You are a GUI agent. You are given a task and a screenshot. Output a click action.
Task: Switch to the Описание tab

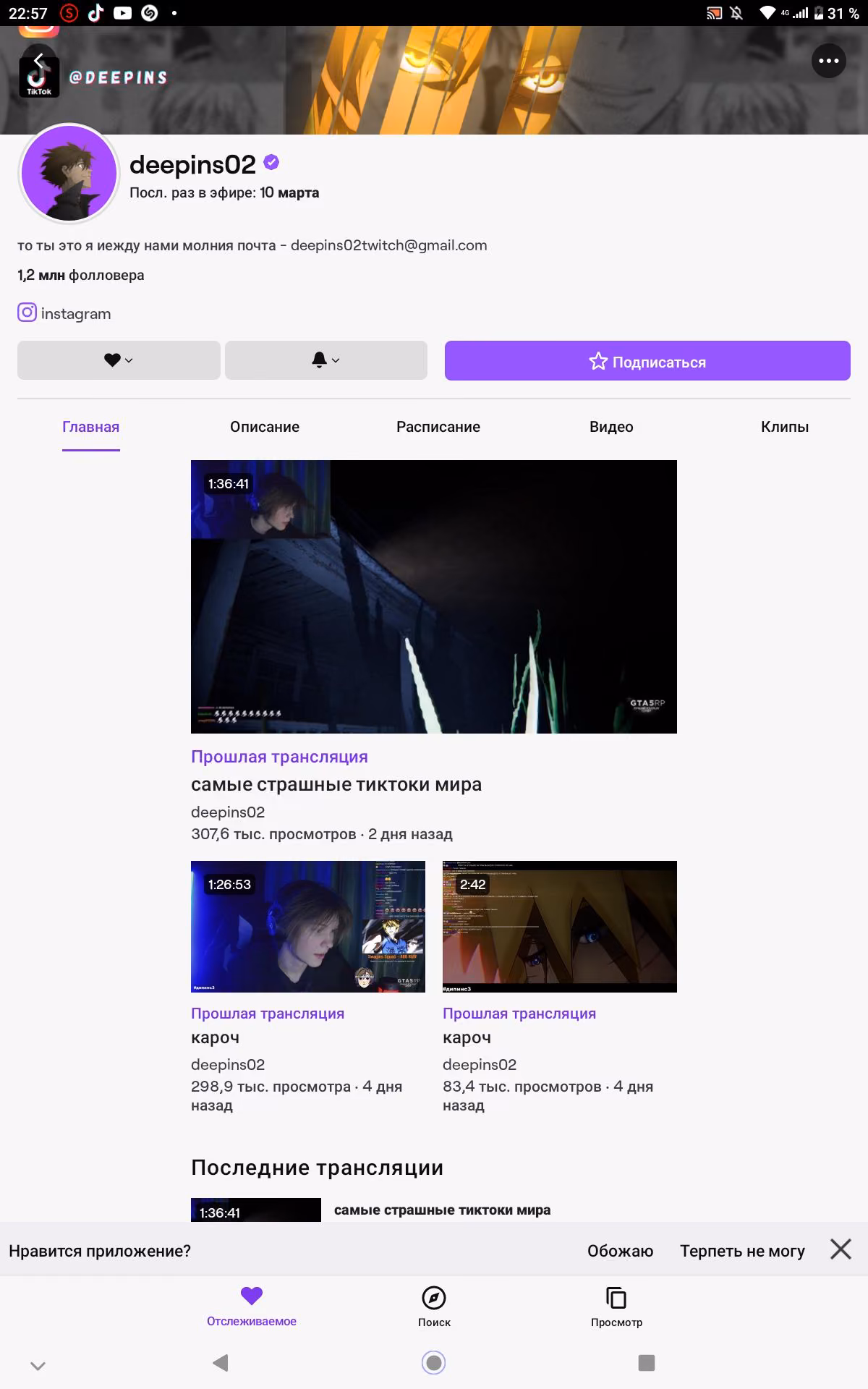click(265, 427)
